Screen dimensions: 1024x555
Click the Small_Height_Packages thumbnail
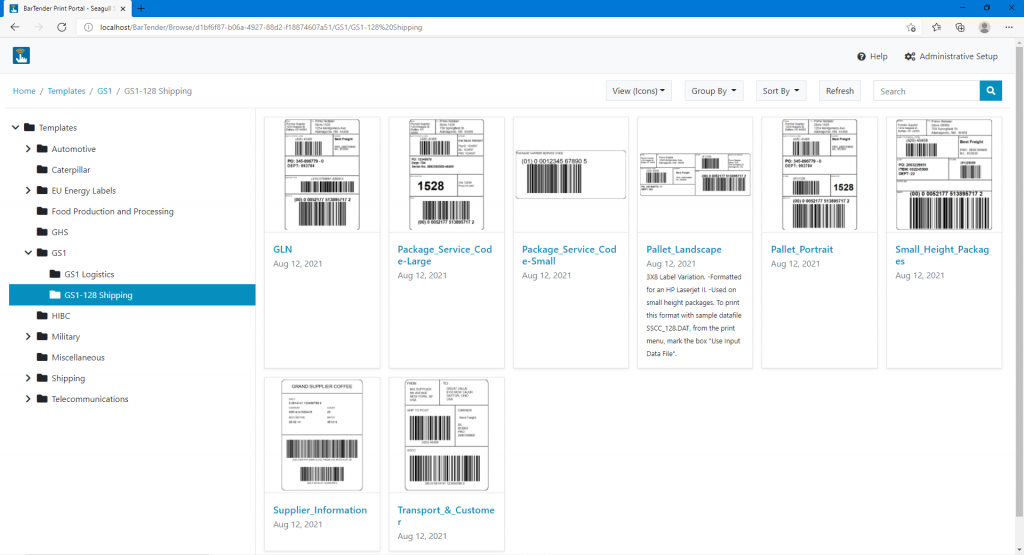[944, 174]
